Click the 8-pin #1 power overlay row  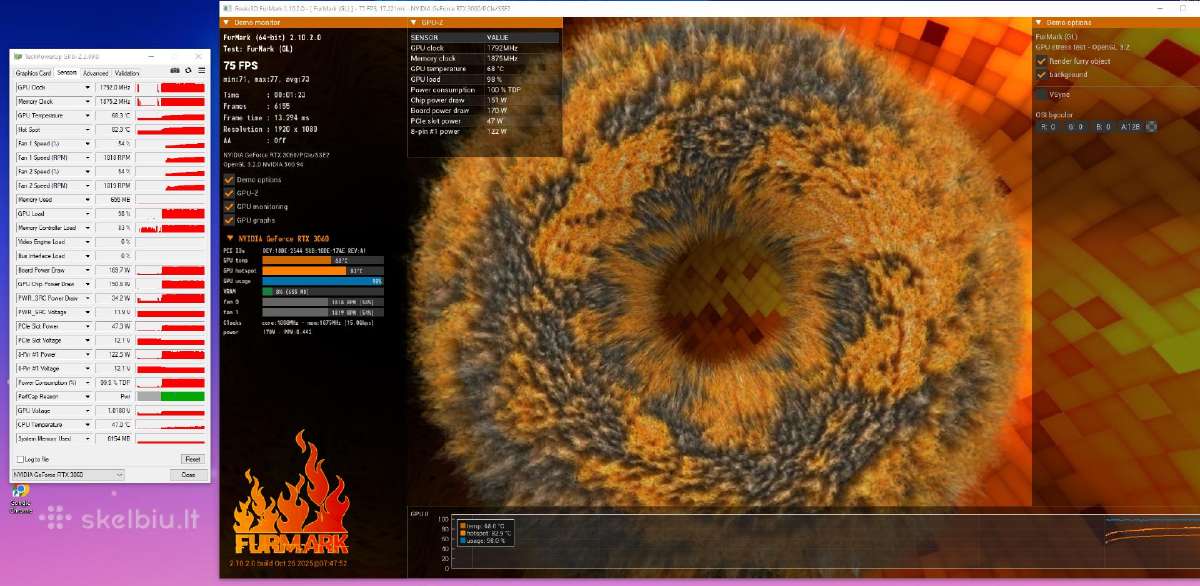click(x=483, y=132)
